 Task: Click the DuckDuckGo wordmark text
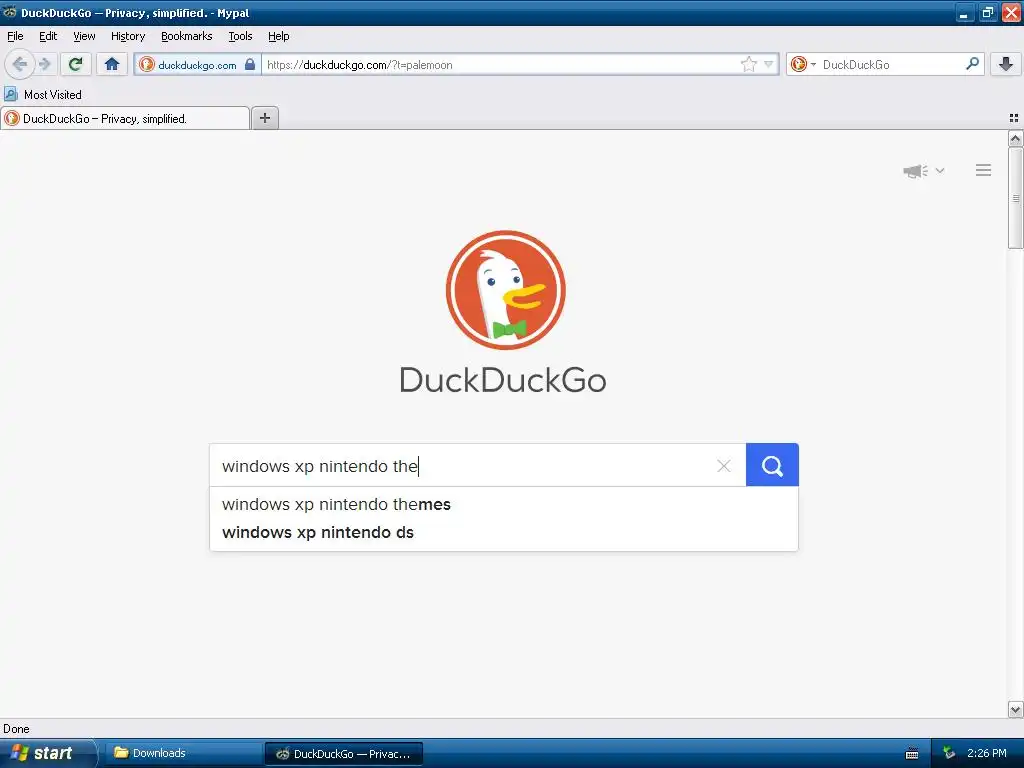[503, 380]
